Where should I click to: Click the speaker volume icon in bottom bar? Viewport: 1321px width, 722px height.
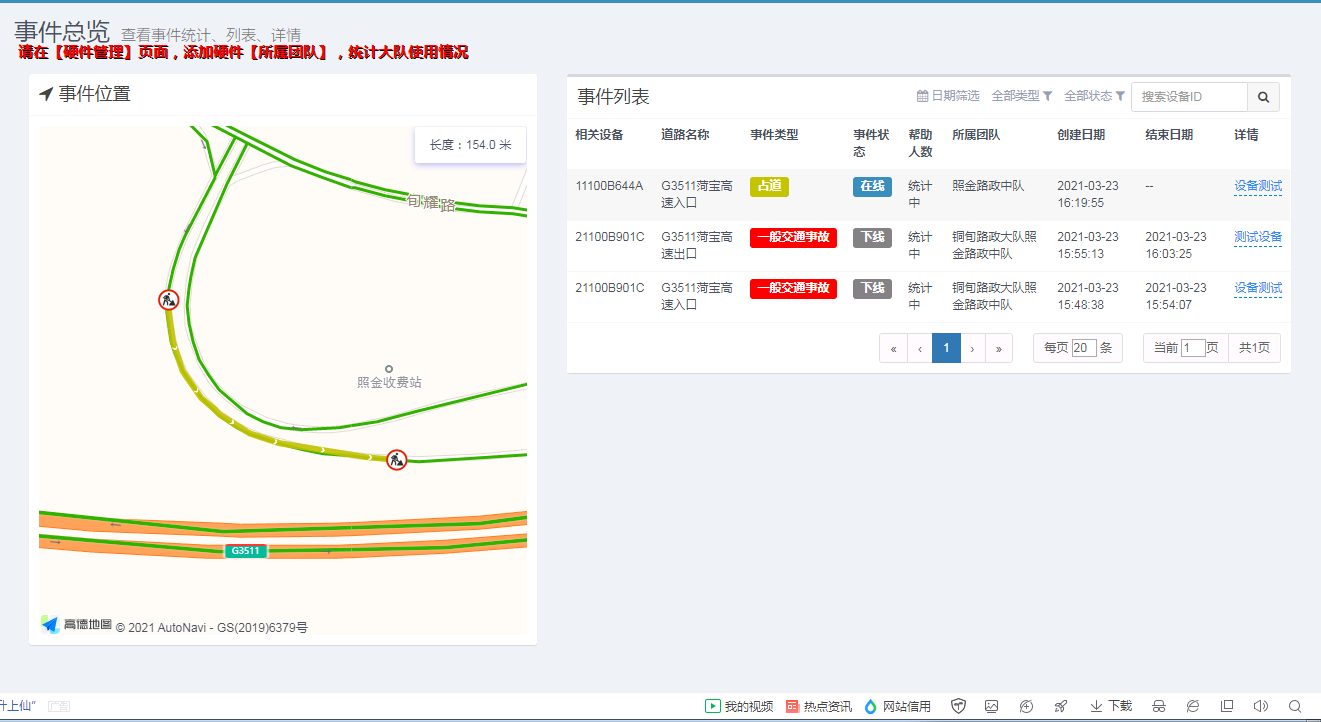[x=1260, y=706]
